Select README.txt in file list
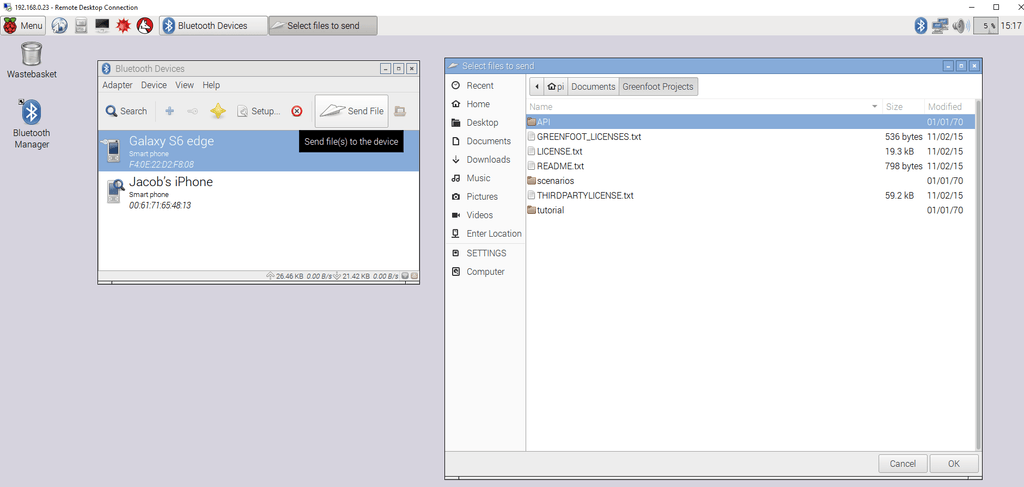This screenshot has height=487, width=1024. point(560,166)
